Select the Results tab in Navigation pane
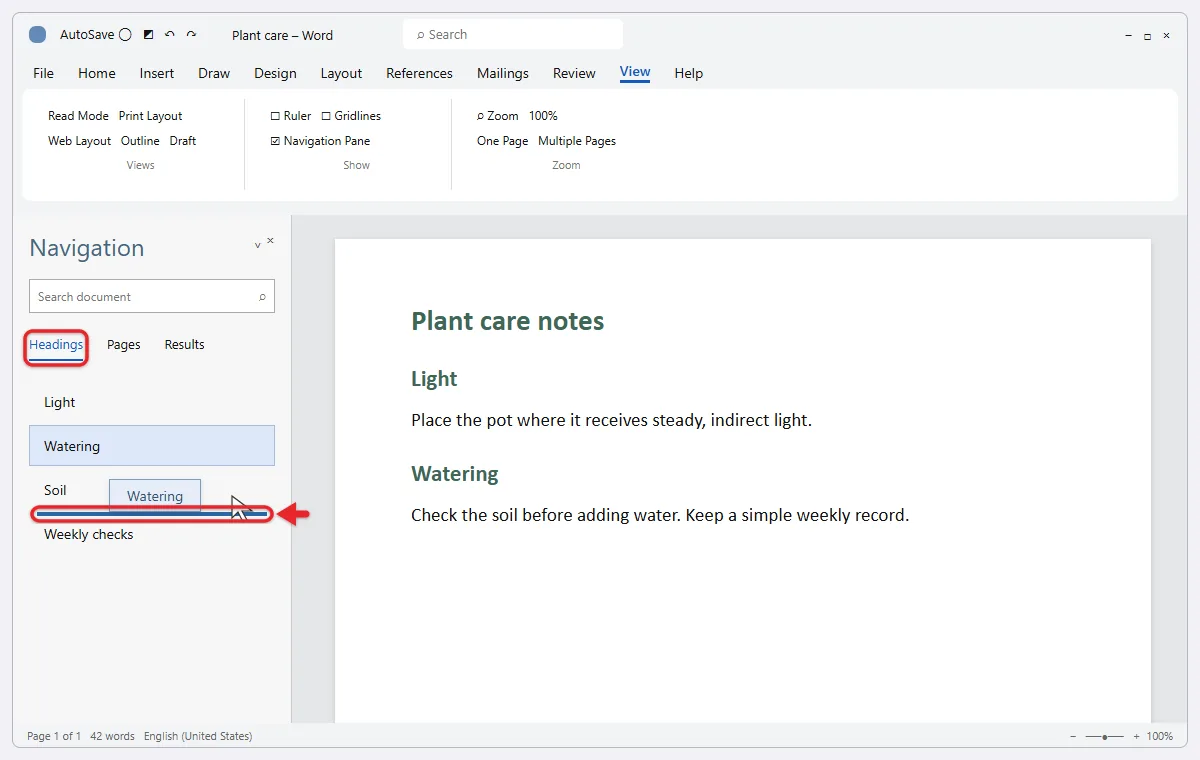The width and height of the screenshot is (1200, 760). click(x=184, y=345)
